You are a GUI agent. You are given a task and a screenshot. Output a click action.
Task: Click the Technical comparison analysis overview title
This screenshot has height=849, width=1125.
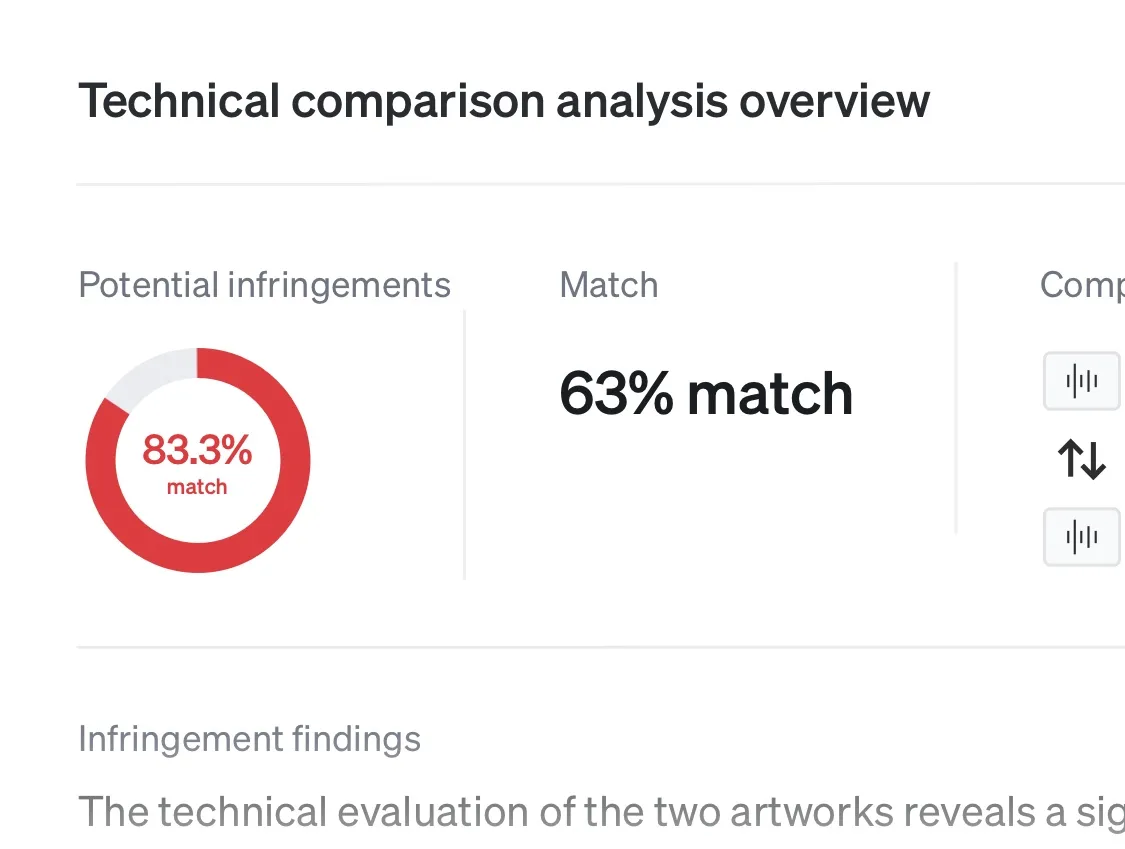pyautogui.click(x=504, y=101)
